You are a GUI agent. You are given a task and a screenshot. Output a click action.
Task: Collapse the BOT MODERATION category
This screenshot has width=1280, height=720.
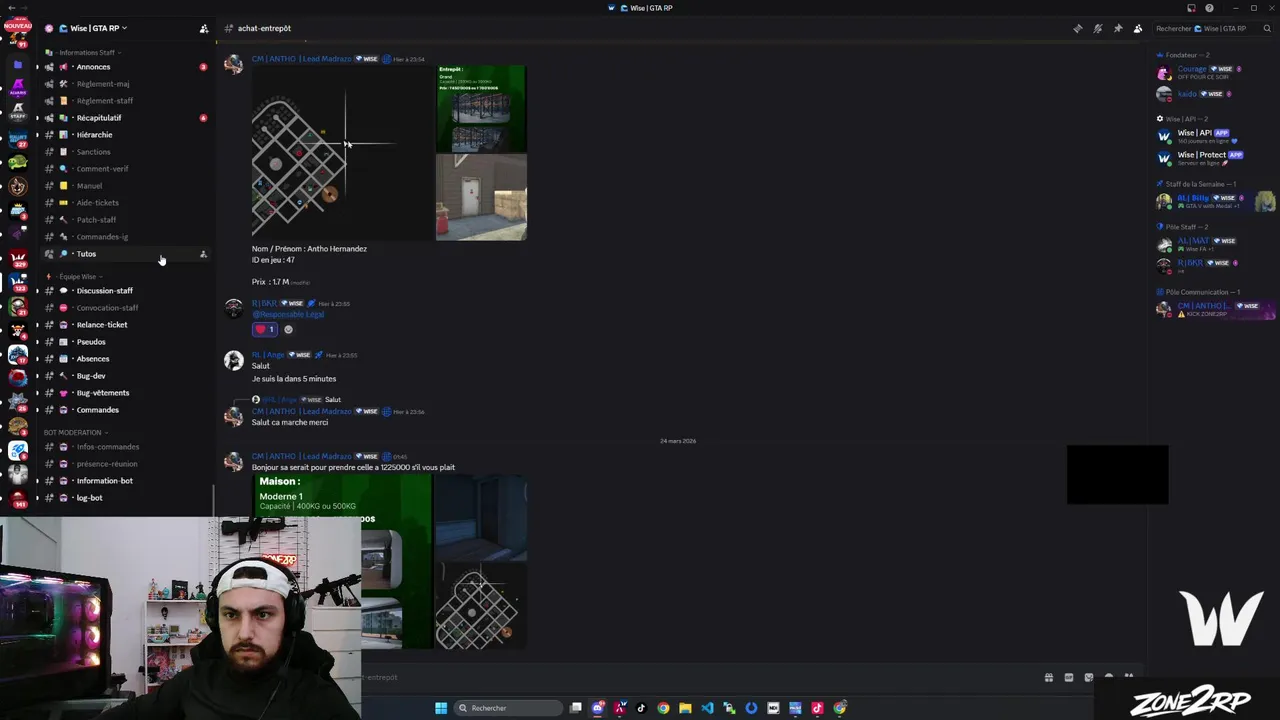click(x=75, y=432)
